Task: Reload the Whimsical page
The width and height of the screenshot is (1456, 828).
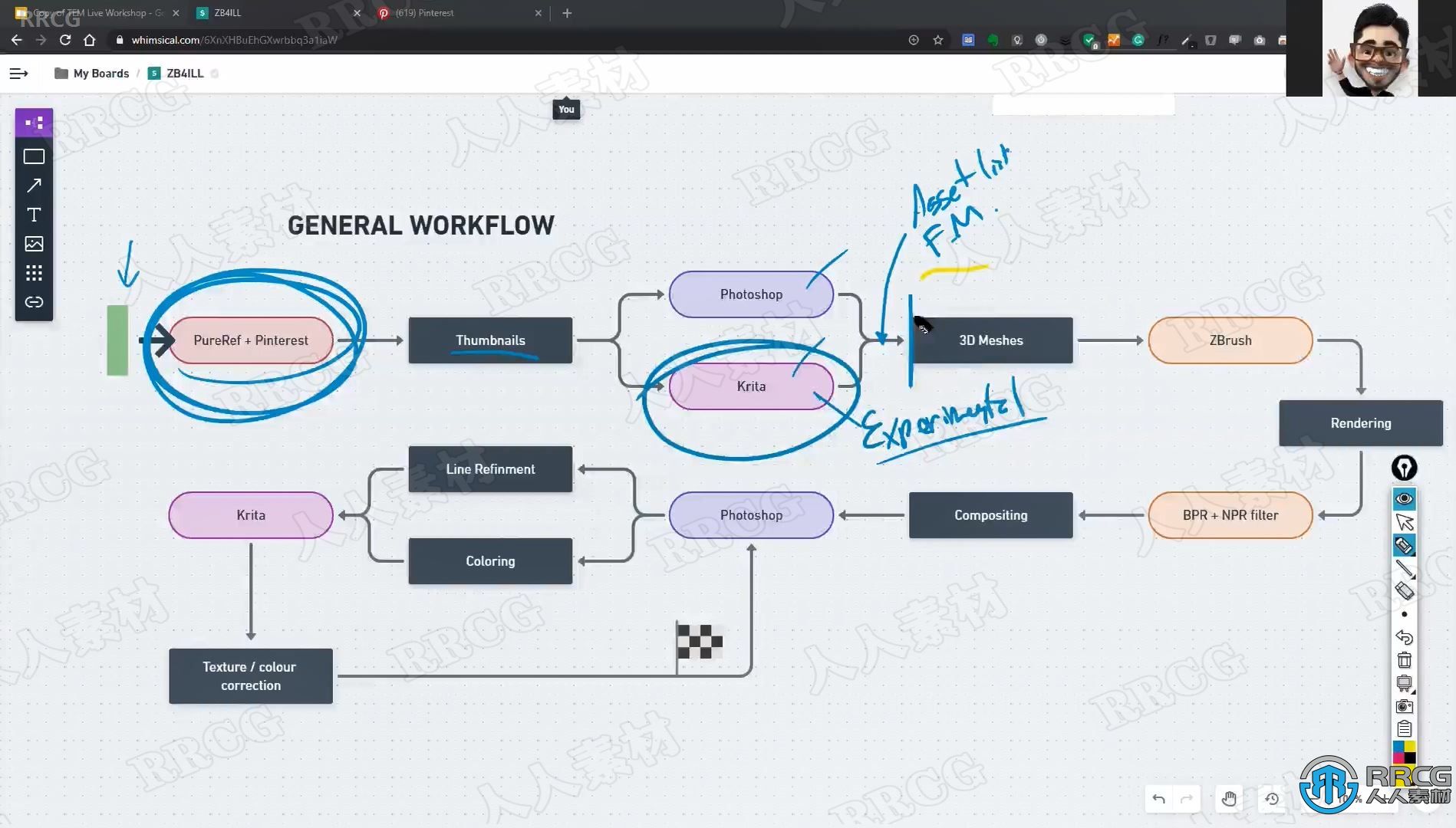Action: point(65,40)
